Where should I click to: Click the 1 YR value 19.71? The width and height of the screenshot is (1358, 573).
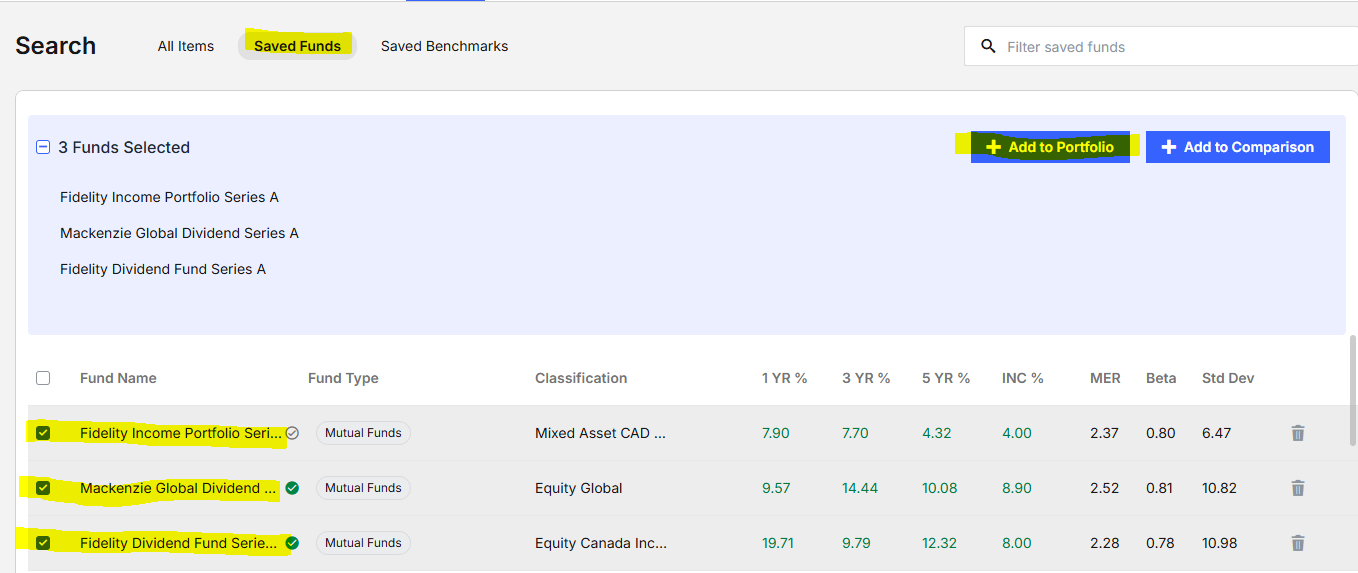tap(779, 543)
